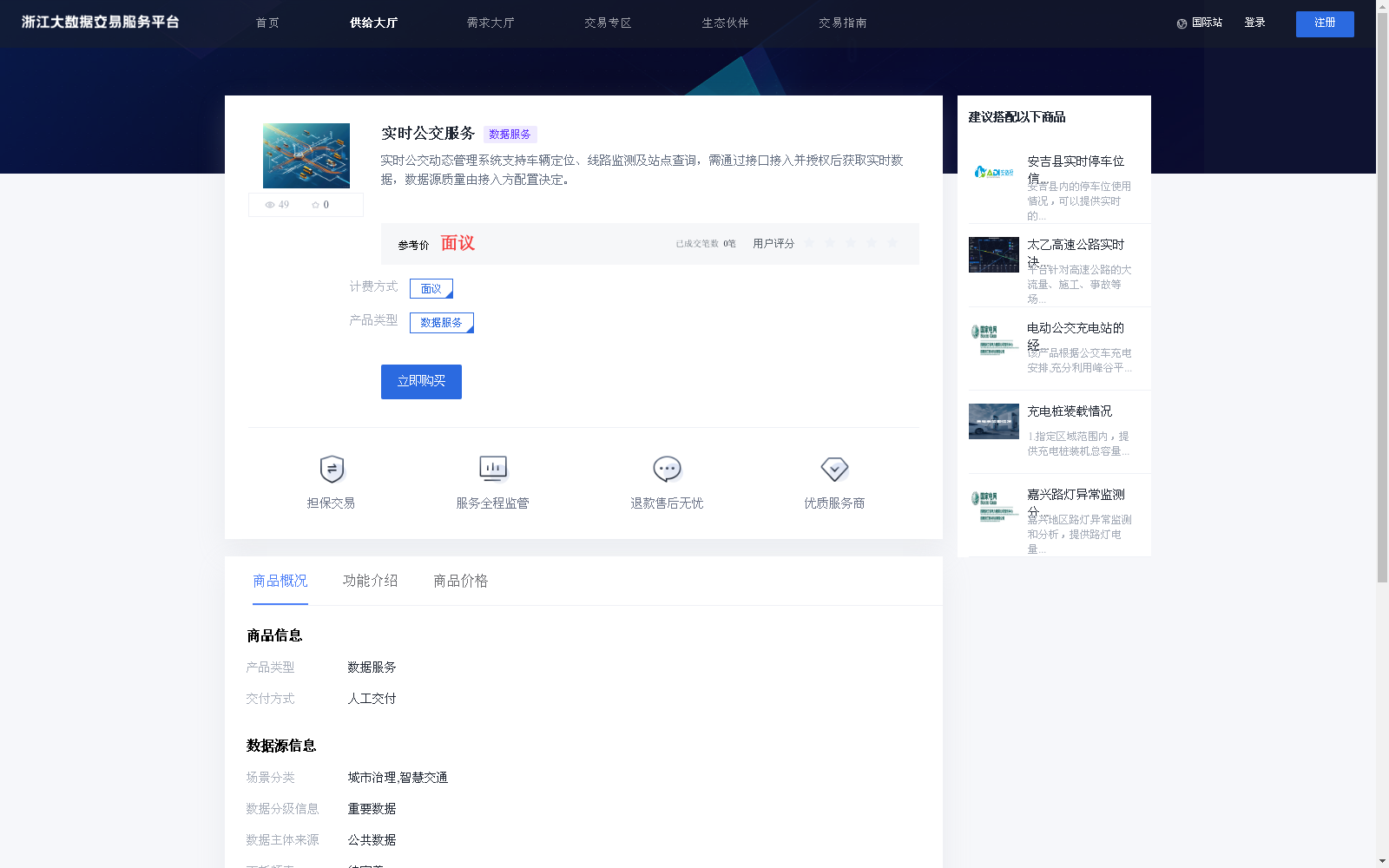Go to 首页 in the navigation
This screenshot has width=1389, height=868.
267,23
